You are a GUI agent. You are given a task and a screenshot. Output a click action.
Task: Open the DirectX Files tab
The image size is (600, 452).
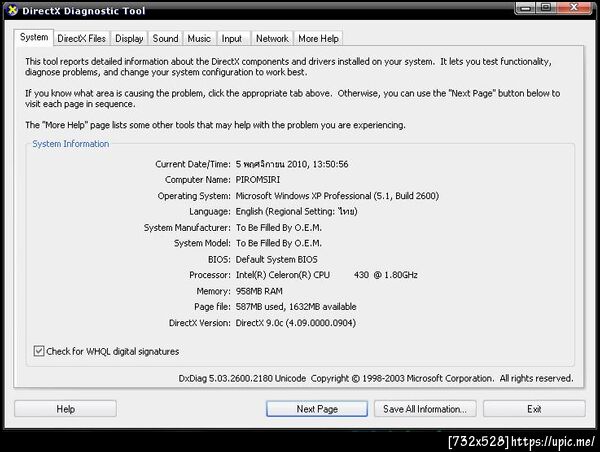[82, 39]
